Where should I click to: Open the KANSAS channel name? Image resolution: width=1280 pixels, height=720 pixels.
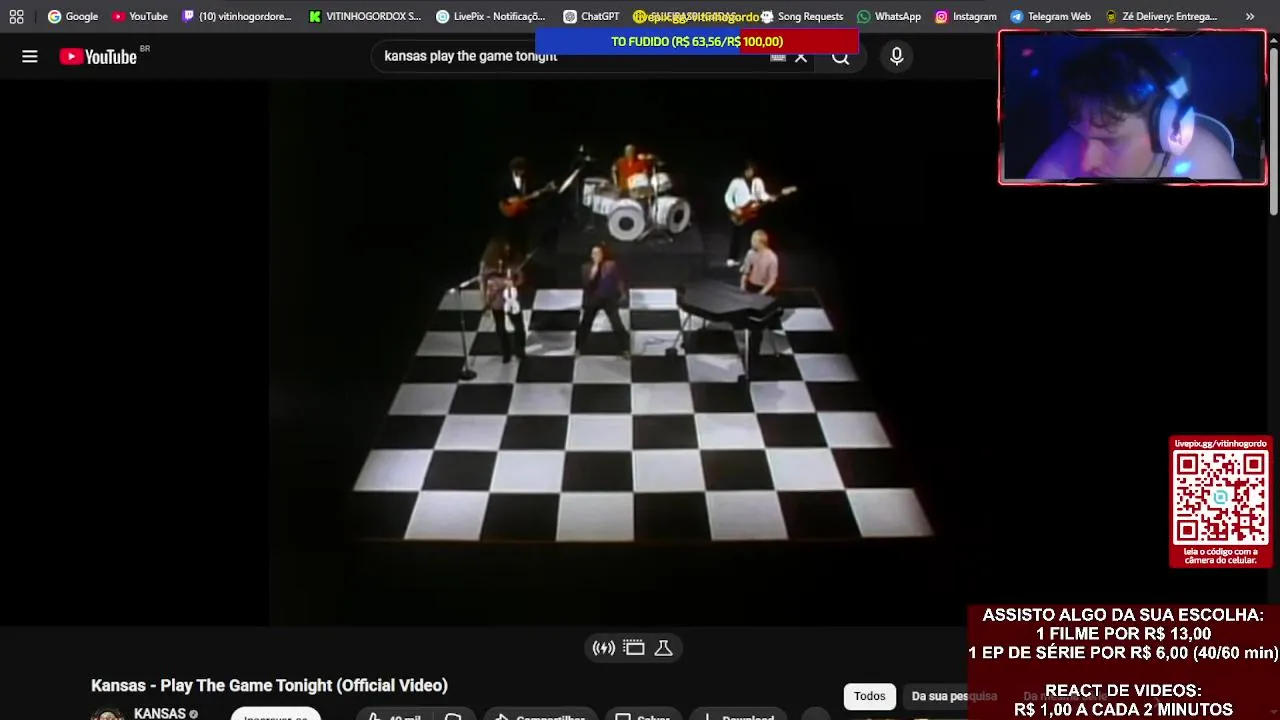point(160,713)
